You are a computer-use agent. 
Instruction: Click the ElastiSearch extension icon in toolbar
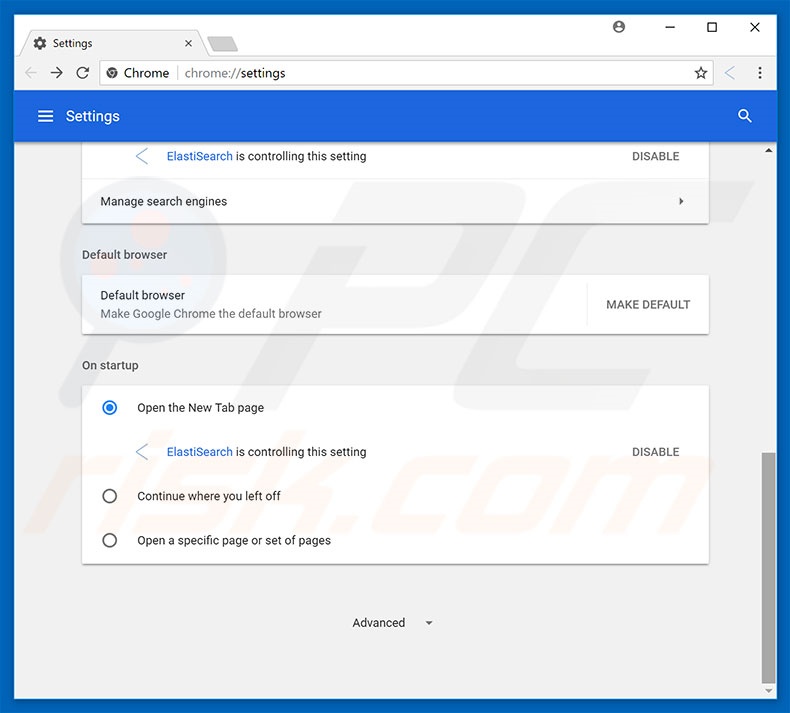click(730, 73)
